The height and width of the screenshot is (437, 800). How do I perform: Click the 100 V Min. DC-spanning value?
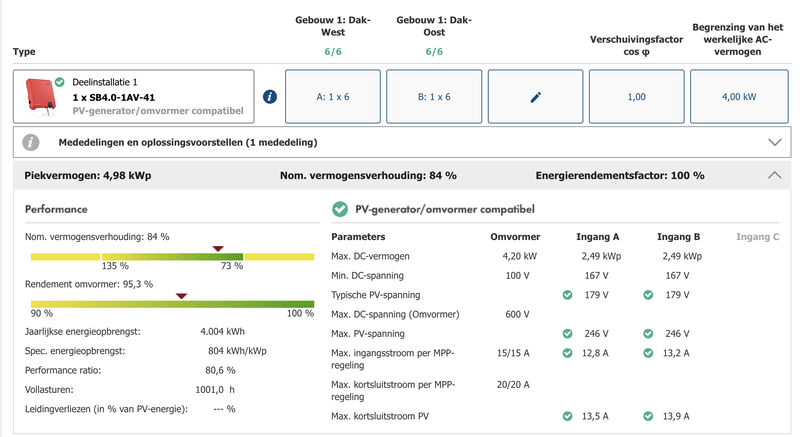point(517,275)
